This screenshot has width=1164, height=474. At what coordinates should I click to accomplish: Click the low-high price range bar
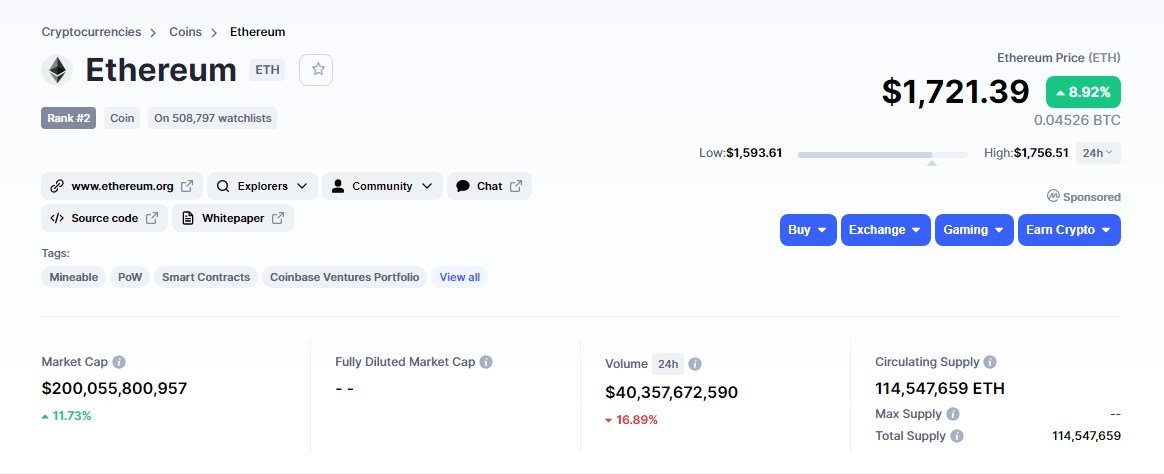883,155
